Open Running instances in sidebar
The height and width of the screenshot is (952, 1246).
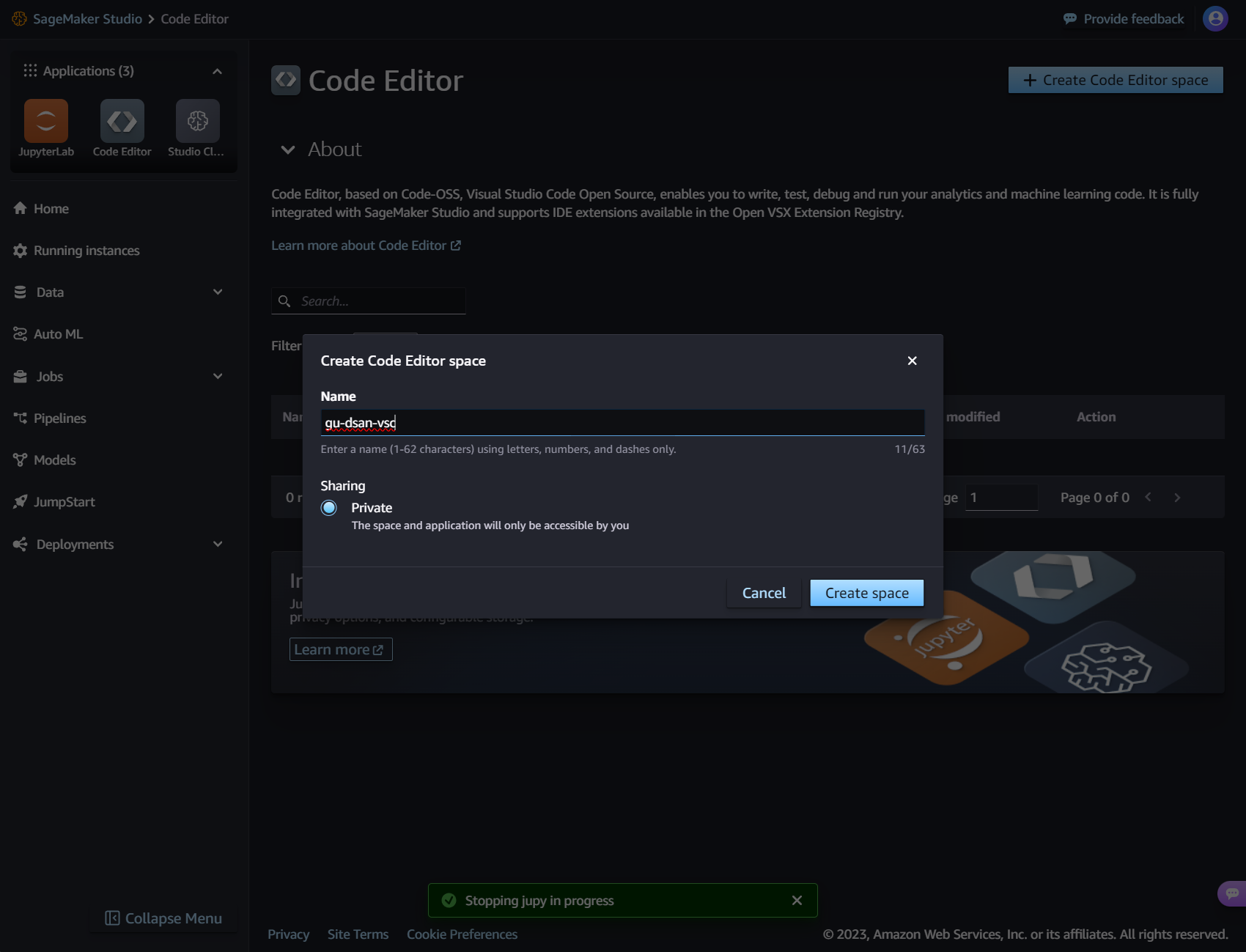[x=86, y=251]
